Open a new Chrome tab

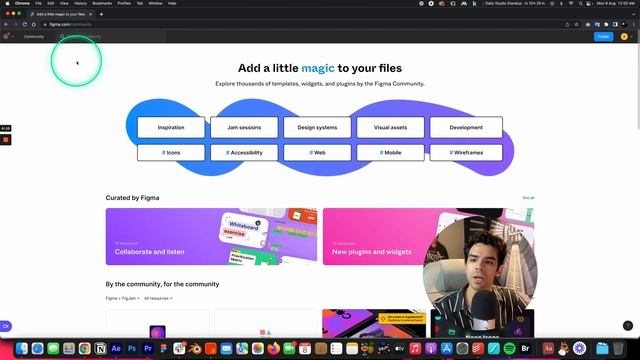(x=101, y=14)
